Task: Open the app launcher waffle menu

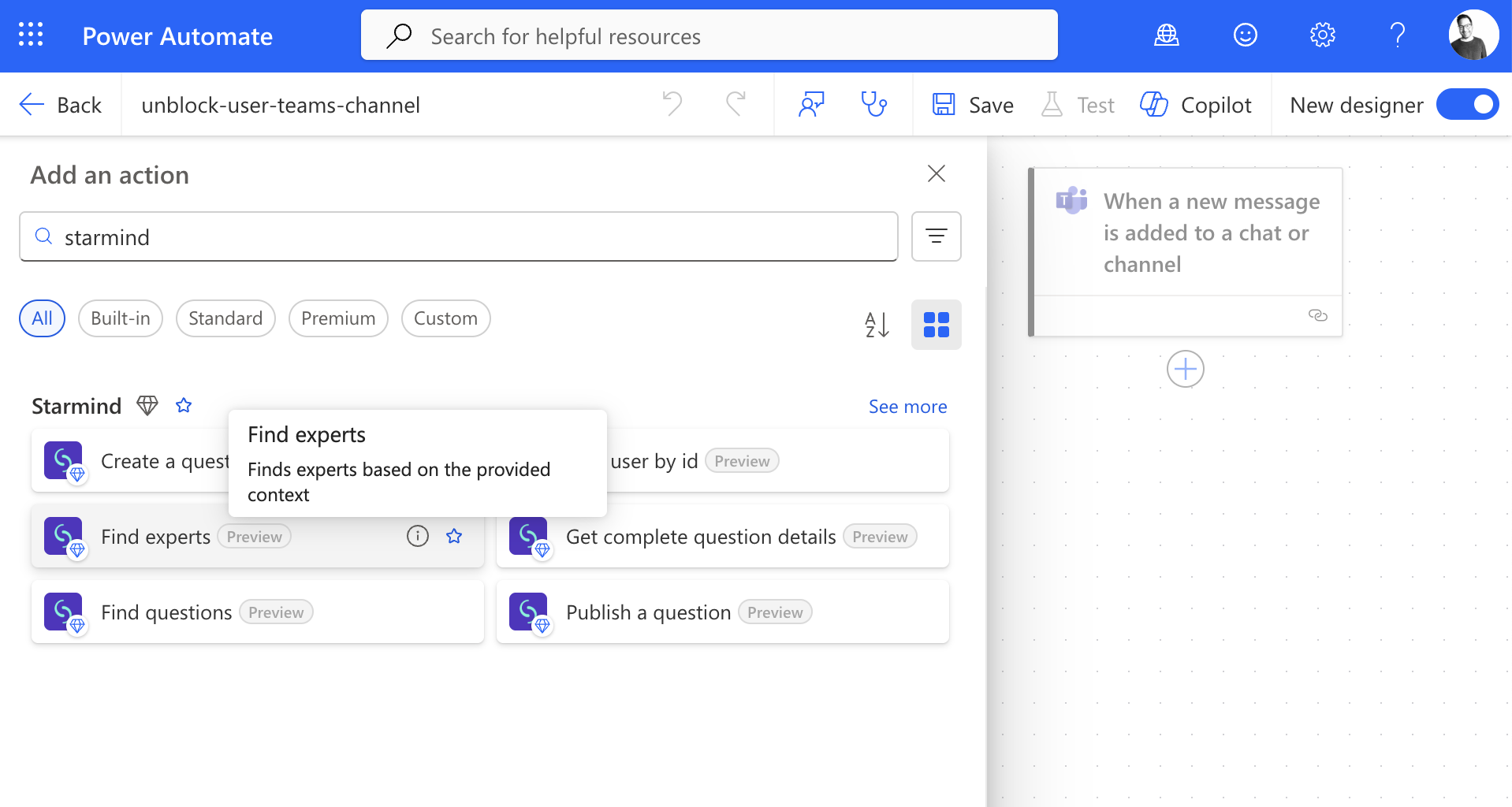Action: coord(31,35)
